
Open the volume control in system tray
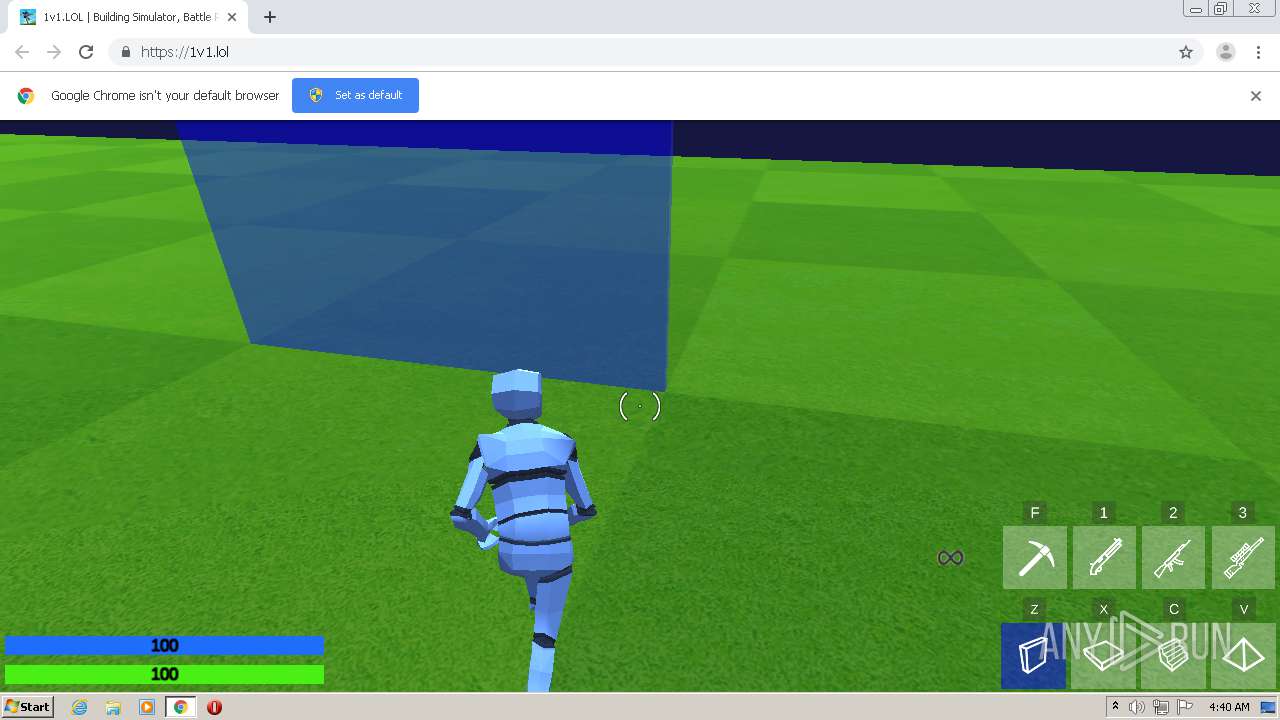1137,707
